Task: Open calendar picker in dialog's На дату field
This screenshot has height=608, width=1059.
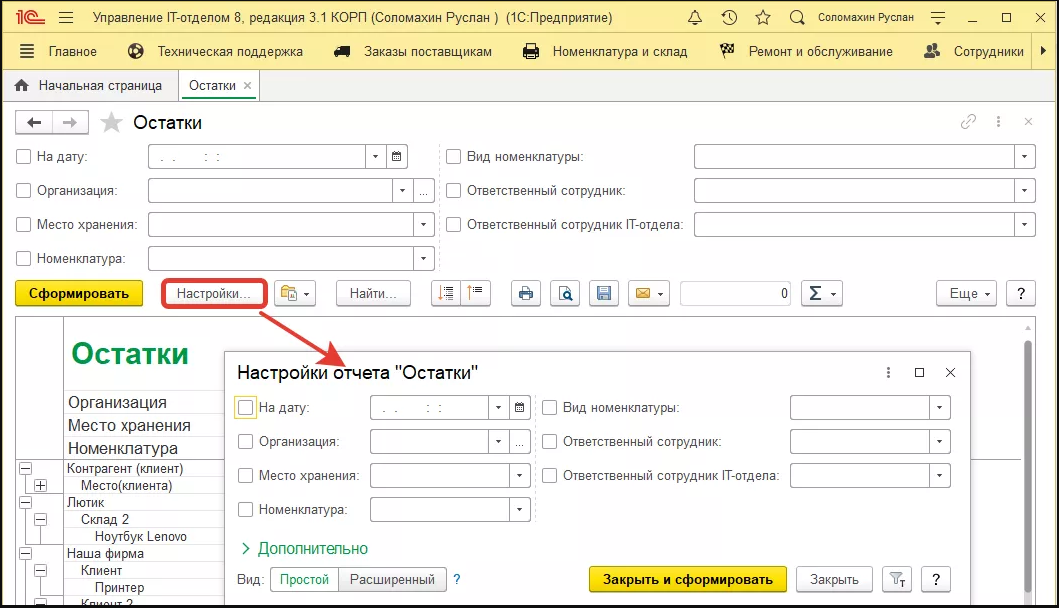Action: 519,407
